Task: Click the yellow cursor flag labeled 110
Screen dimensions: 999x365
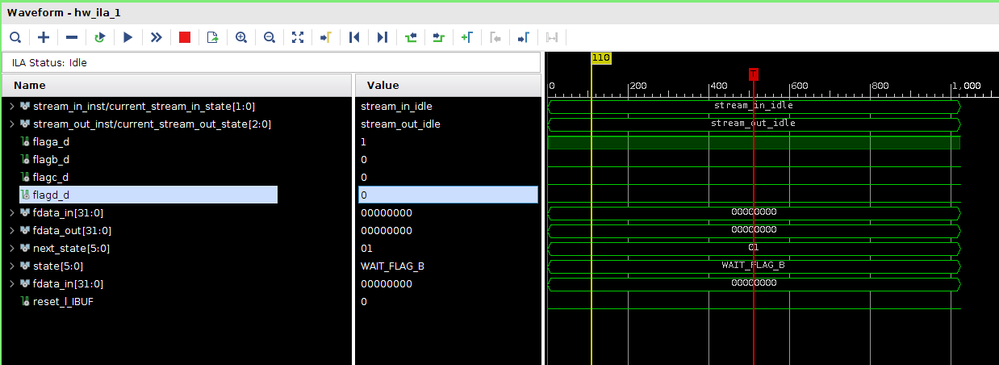Action: 601,58
